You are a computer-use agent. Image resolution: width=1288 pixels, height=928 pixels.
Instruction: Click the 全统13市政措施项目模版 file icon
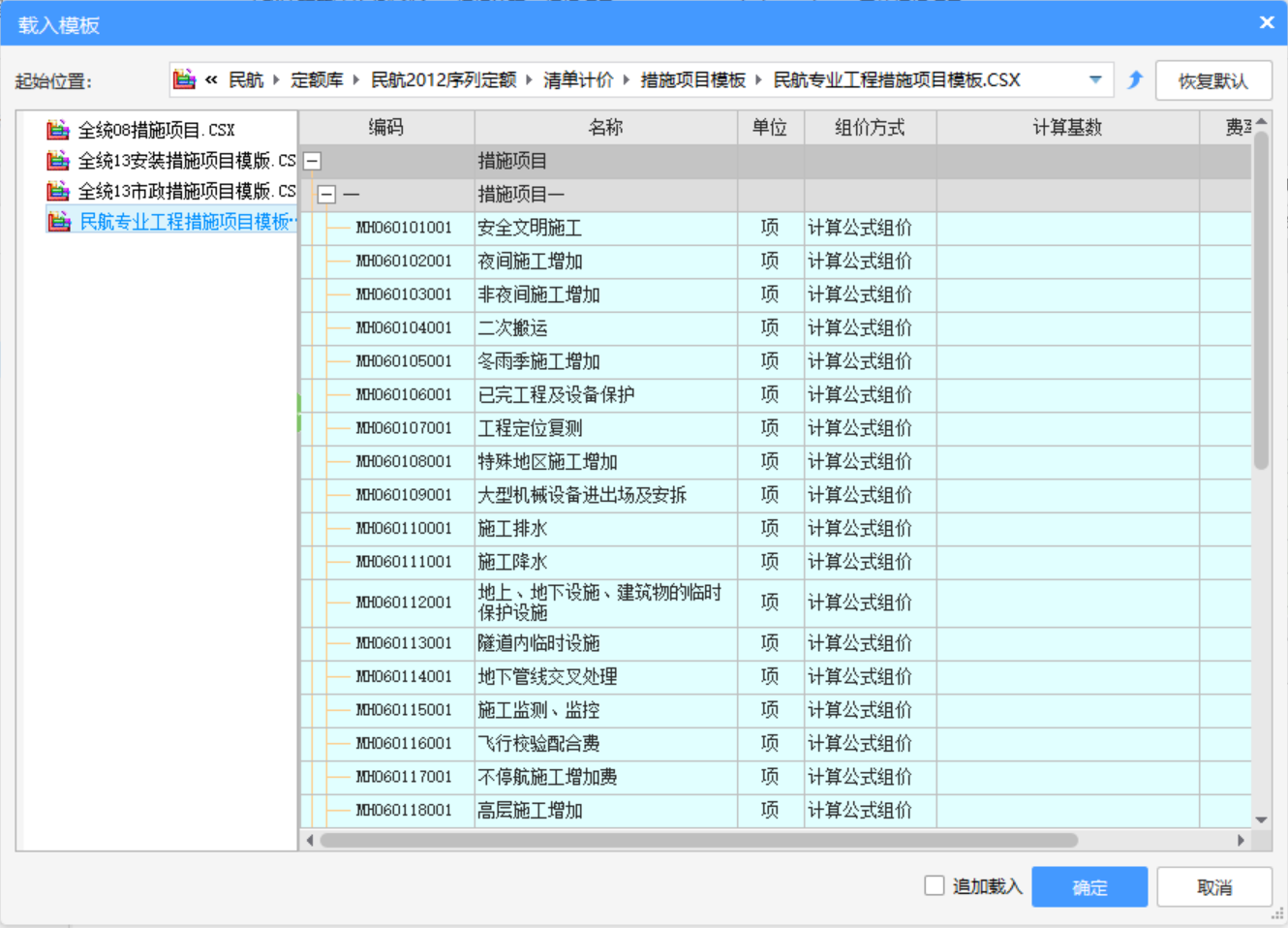pyautogui.click(x=58, y=191)
